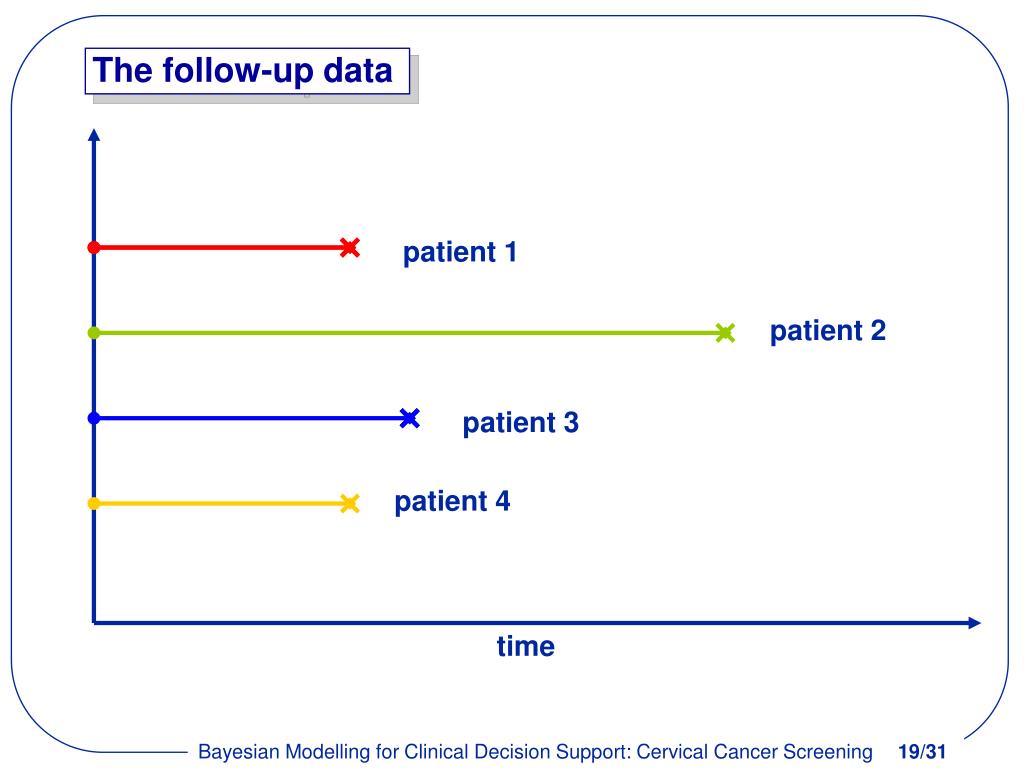The image size is (1024, 768).
Task: Select the yellow start dot of patient 4
Action: [94, 504]
